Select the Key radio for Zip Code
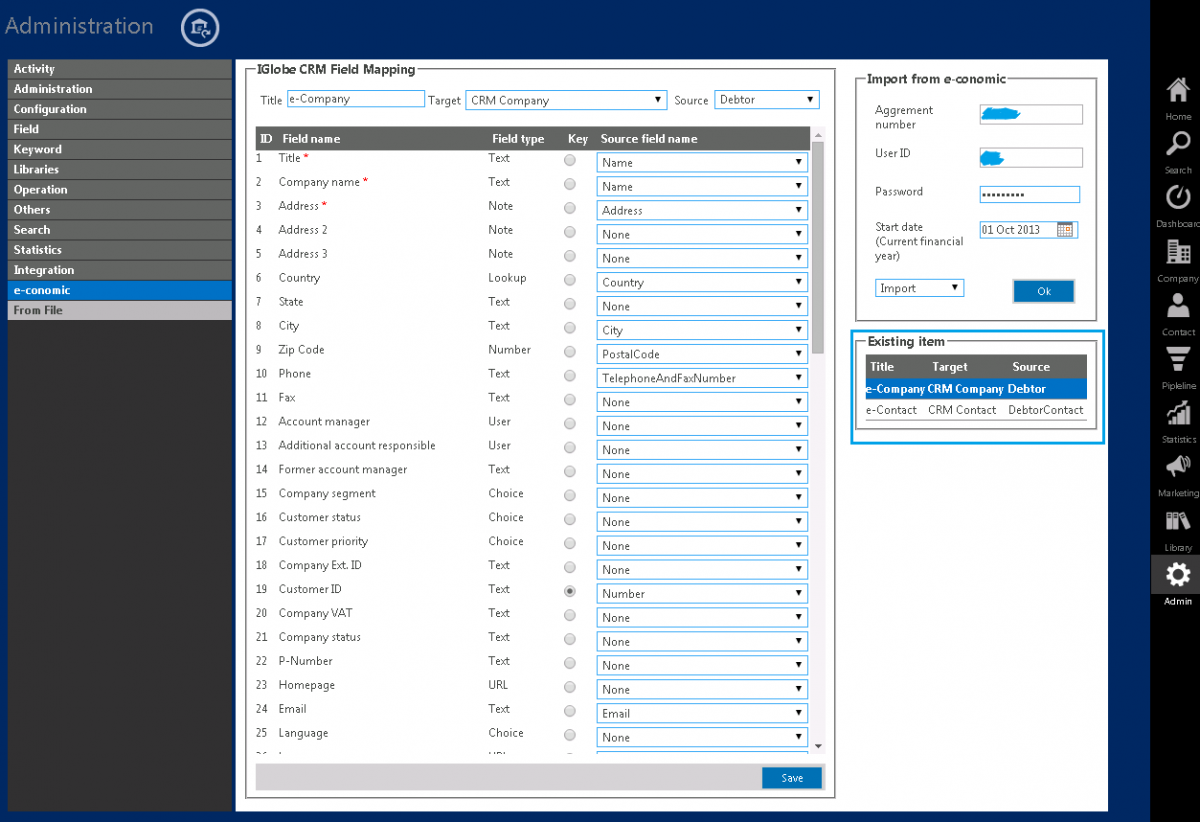Screen dimensions: 1200x822 click(x=570, y=352)
